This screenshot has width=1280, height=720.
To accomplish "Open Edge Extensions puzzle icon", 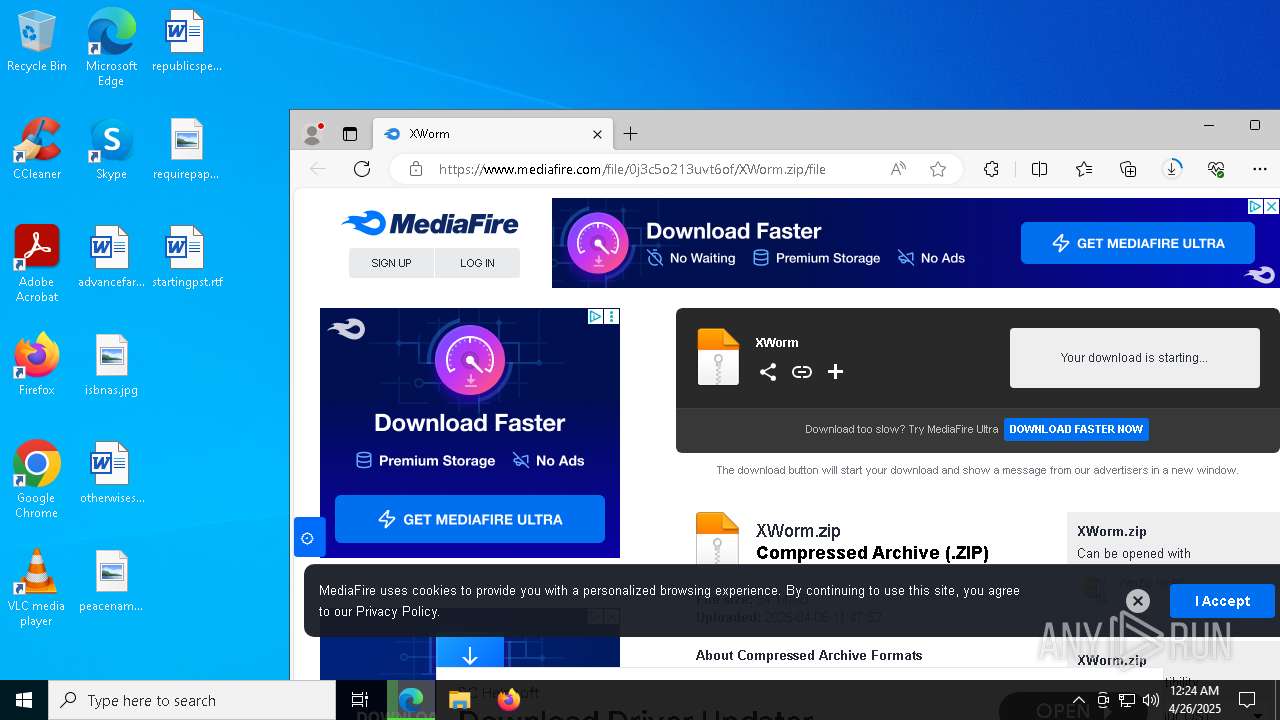I will pos(991,169).
